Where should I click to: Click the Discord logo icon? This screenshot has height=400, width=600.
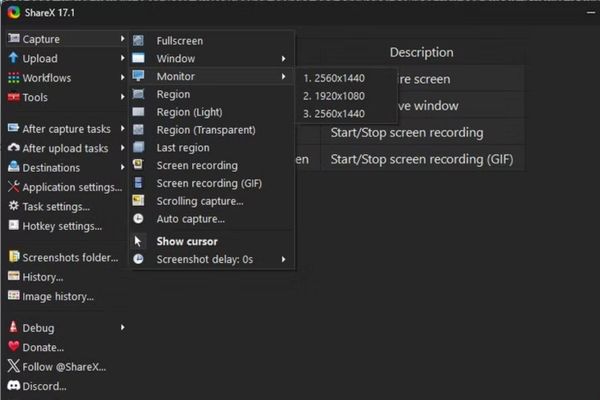[14, 385]
